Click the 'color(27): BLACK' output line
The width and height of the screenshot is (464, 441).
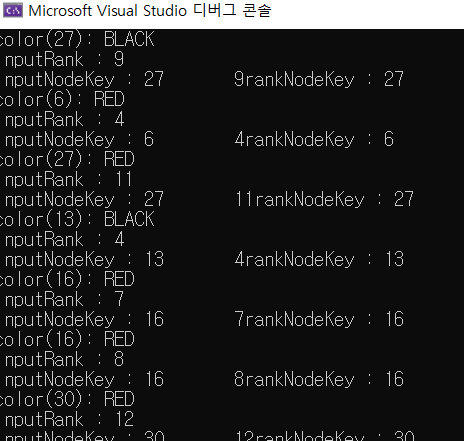click(x=77, y=39)
